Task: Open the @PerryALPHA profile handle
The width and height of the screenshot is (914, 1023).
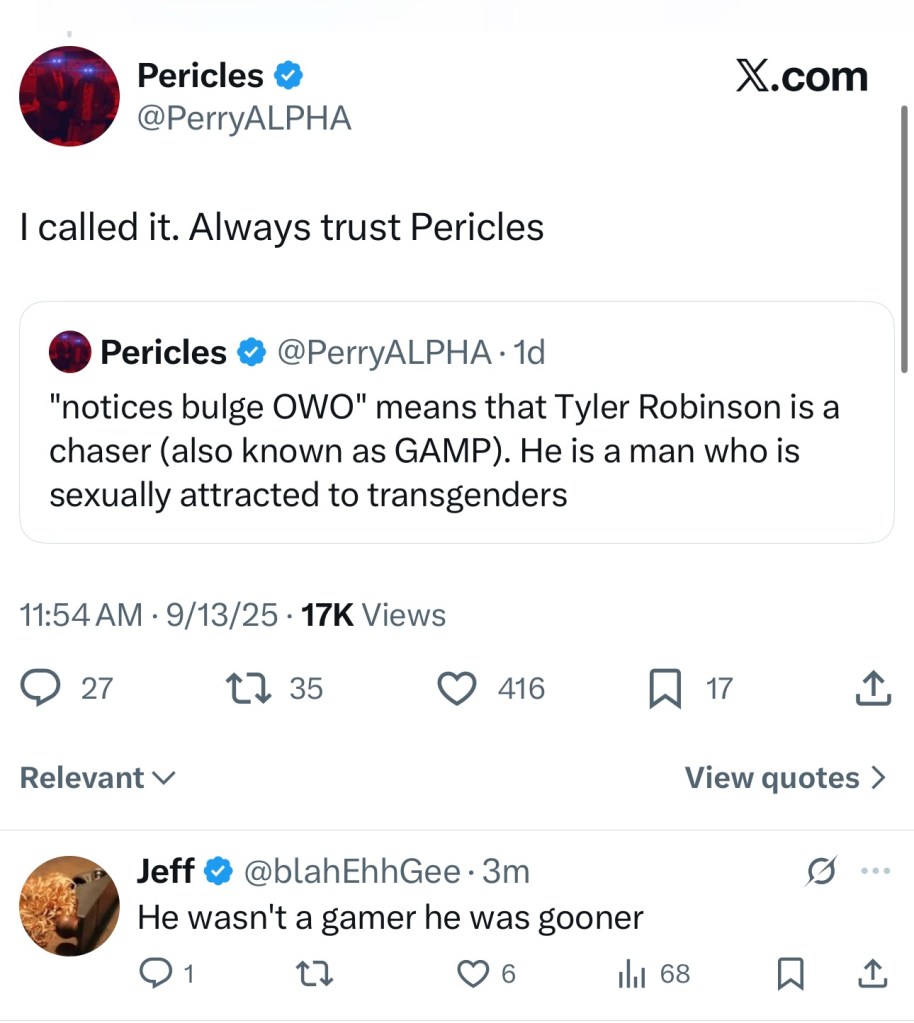Action: (244, 119)
